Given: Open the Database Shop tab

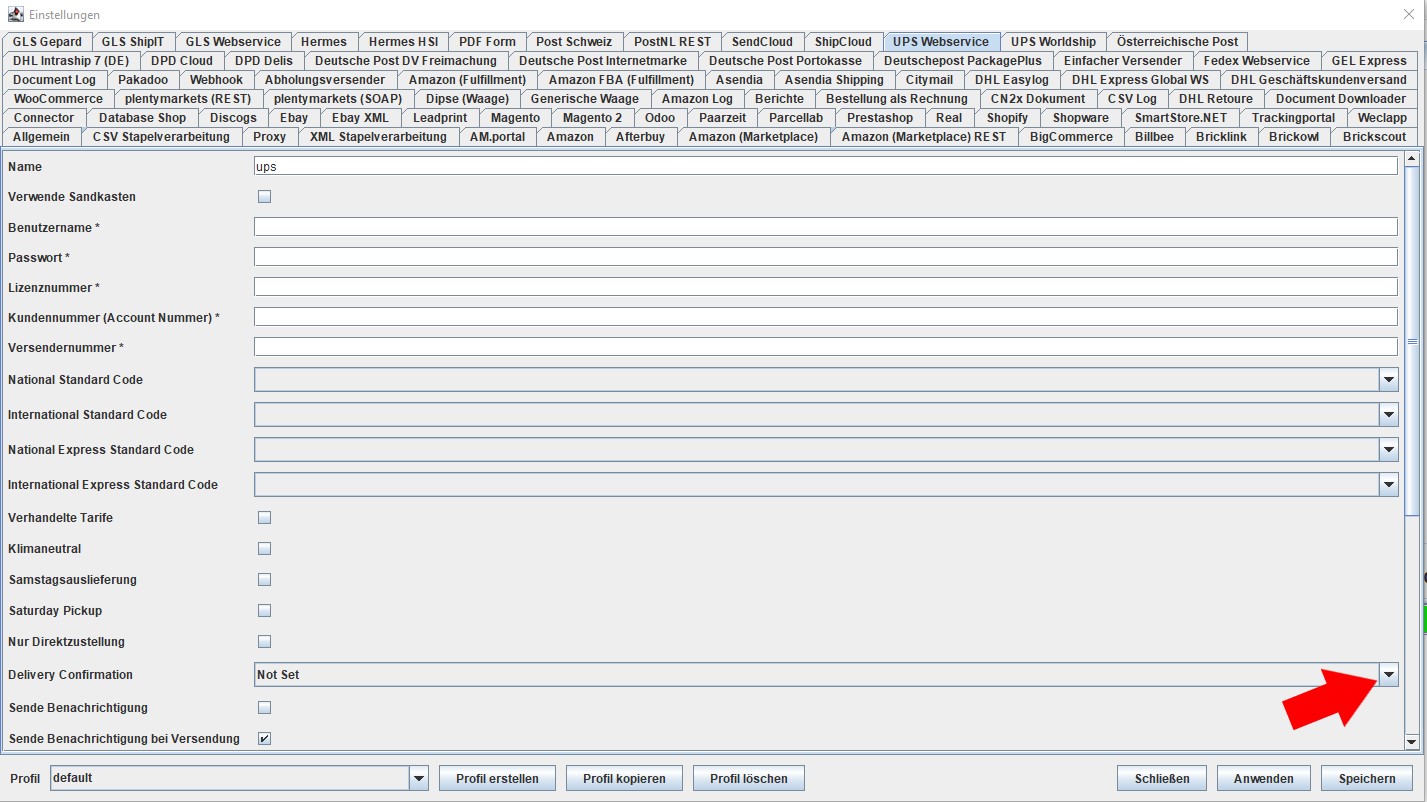Looking at the screenshot, I should click(142, 118).
